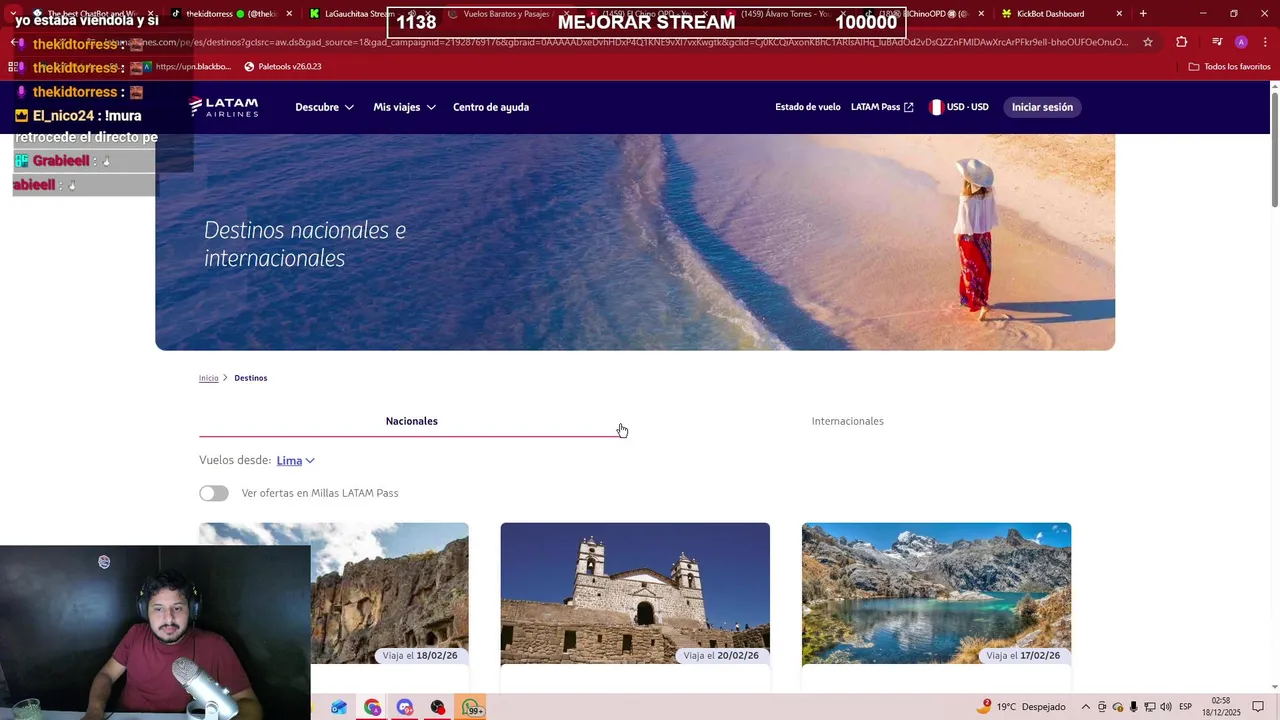Open the Peru flag currency selector

(936, 107)
